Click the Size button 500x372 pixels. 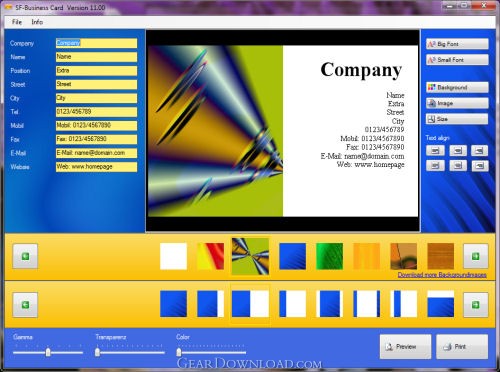tap(457, 119)
